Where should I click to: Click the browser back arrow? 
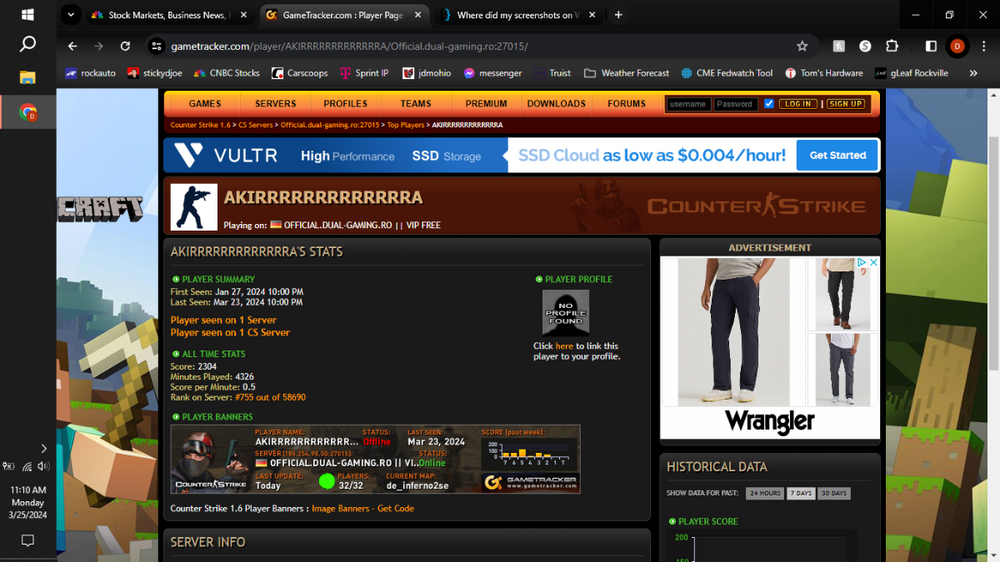point(72,46)
